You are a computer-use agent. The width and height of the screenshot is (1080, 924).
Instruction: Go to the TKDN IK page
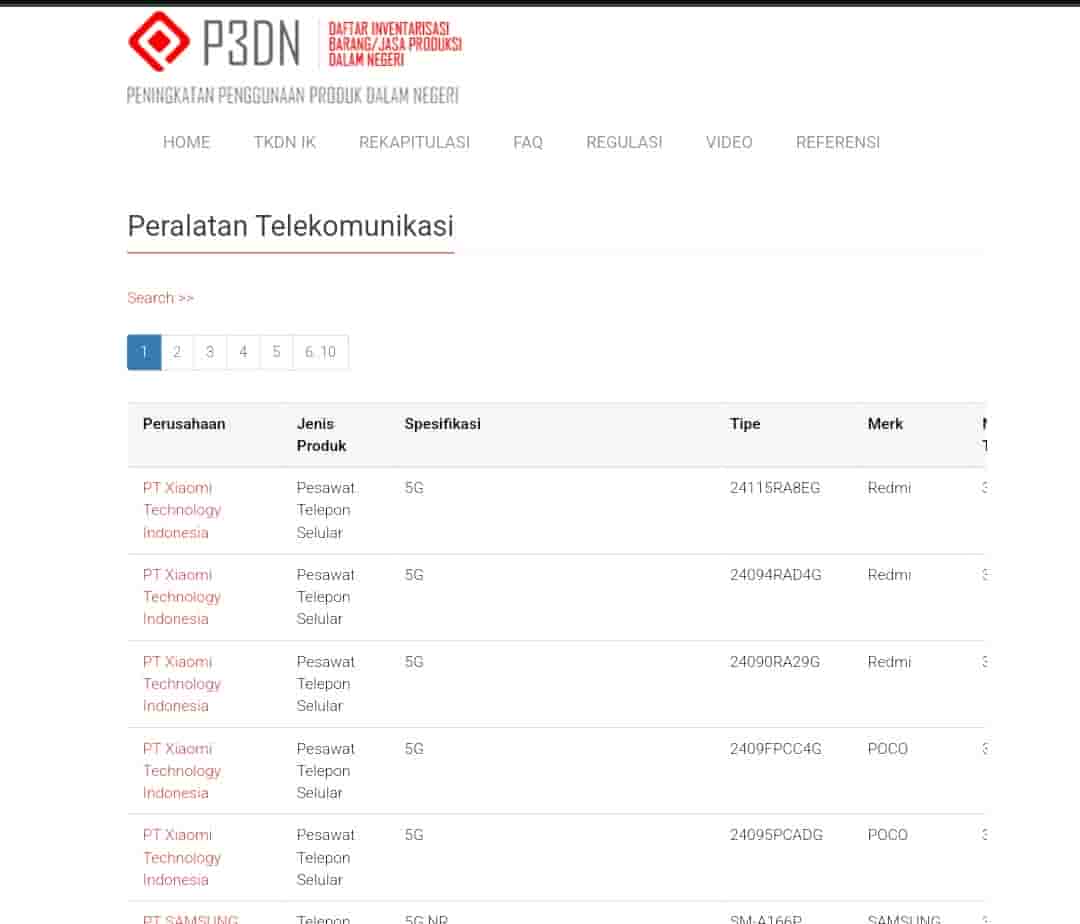(284, 142)
